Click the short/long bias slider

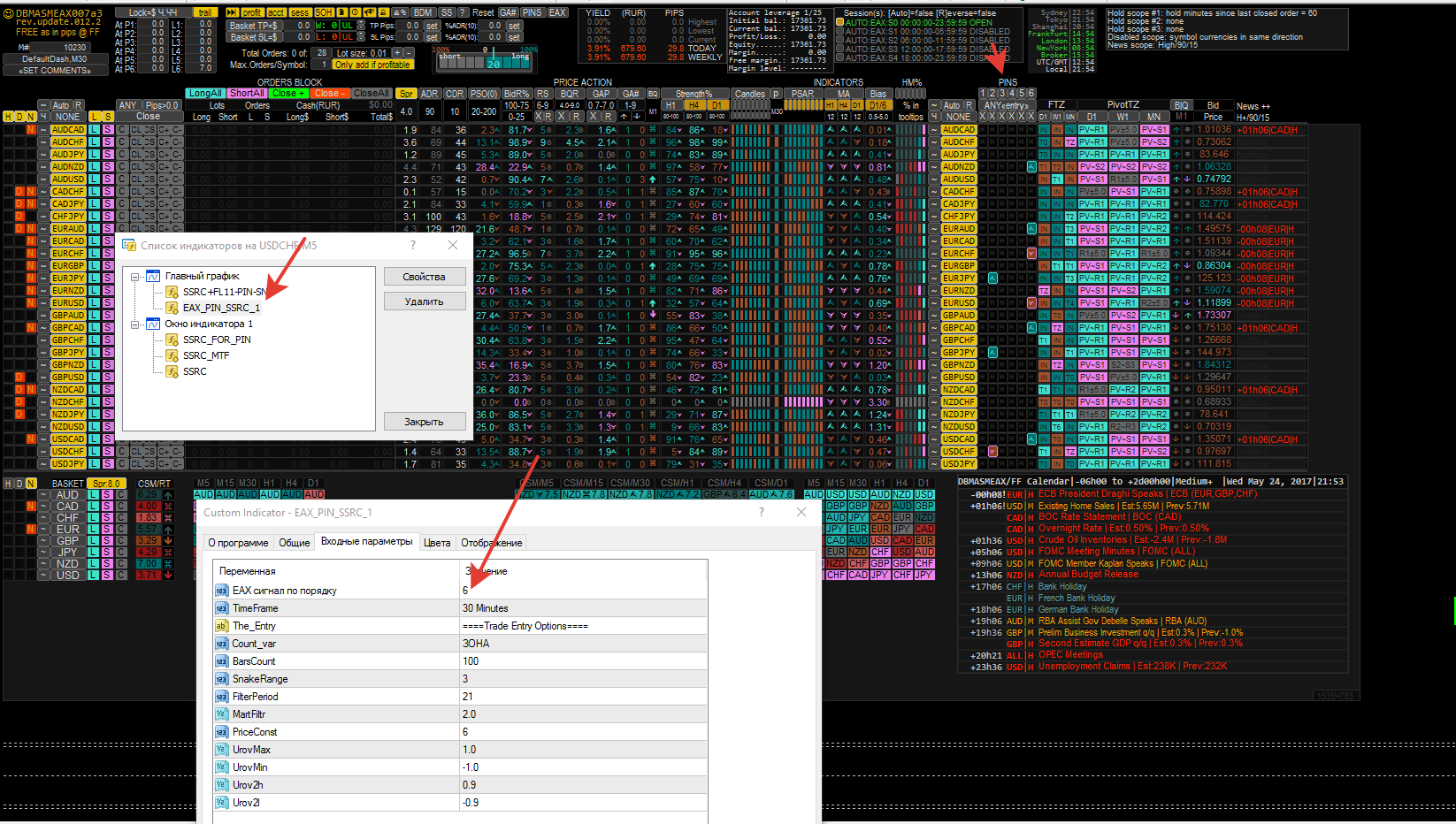point(485,62)
